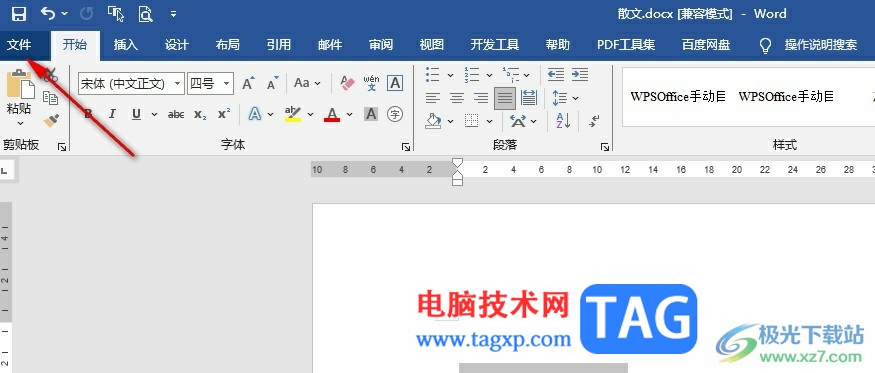Toggle underline formatting
The width and height of the screenshot is (875, 373).
(x=136, y=114)
